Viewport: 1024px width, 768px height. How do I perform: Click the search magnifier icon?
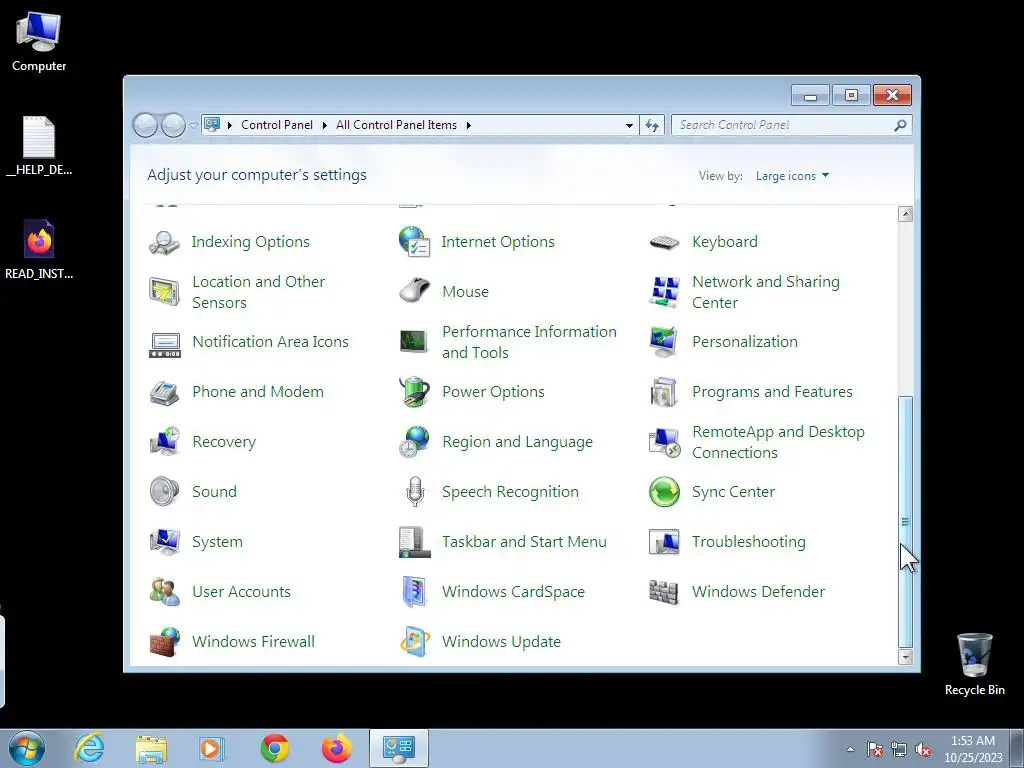(x=901, y=125)
